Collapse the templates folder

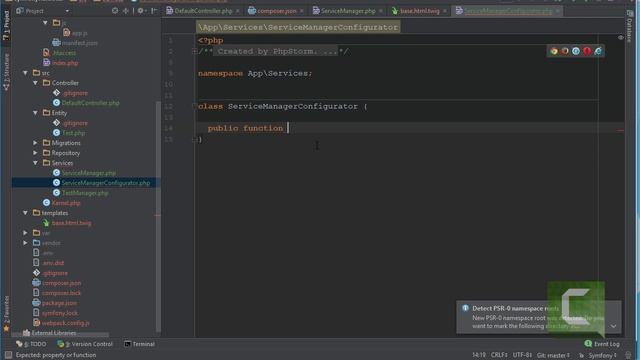pyautogui.click(x=25, y=213)
